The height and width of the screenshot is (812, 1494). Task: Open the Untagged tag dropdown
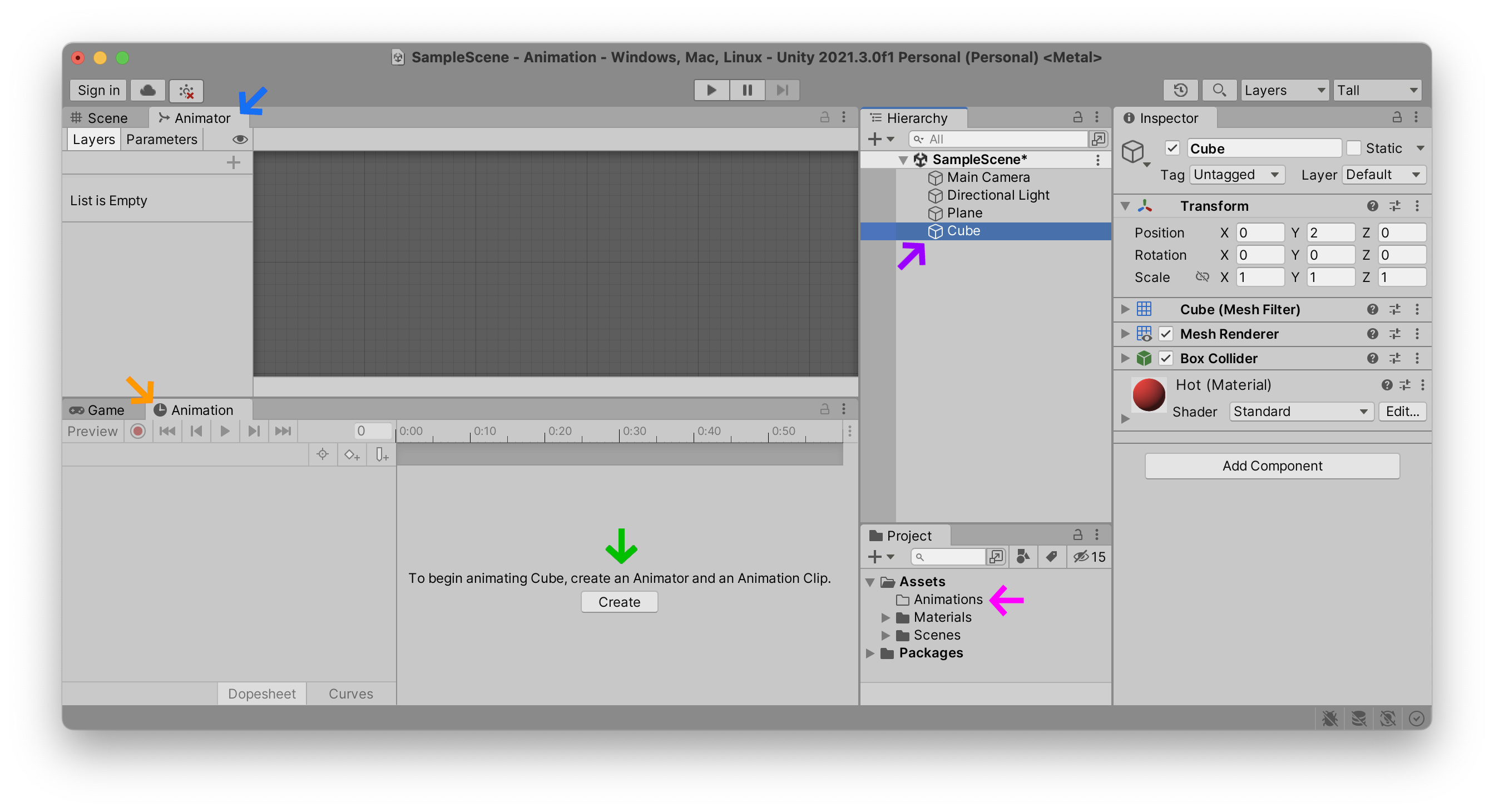point(1237,175)
